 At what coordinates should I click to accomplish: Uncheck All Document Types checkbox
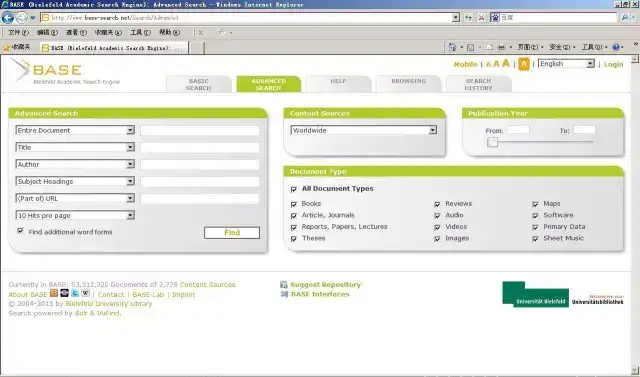293,189
